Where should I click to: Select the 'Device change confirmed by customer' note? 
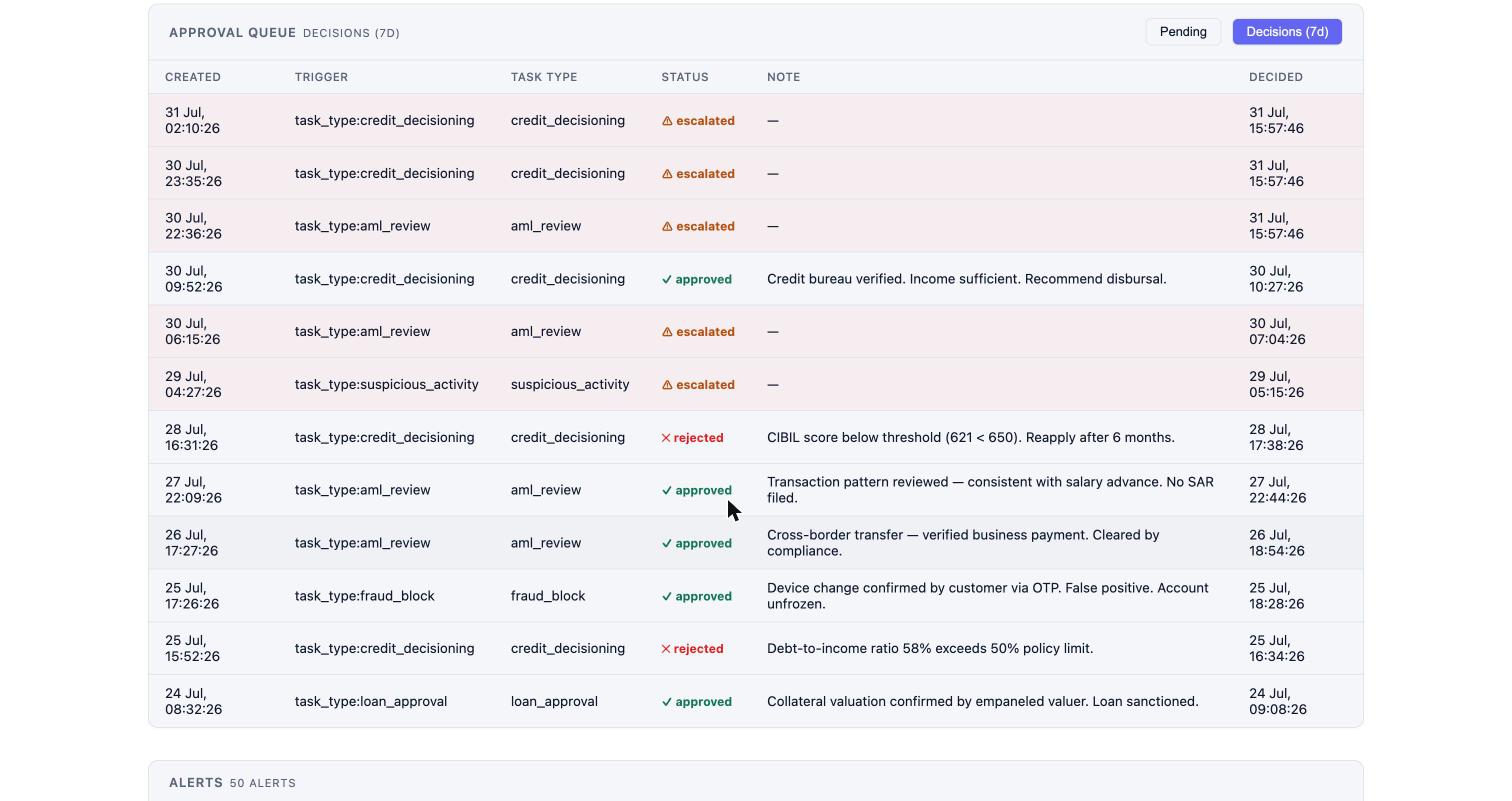pyautogui.click(x=988, y=596)
